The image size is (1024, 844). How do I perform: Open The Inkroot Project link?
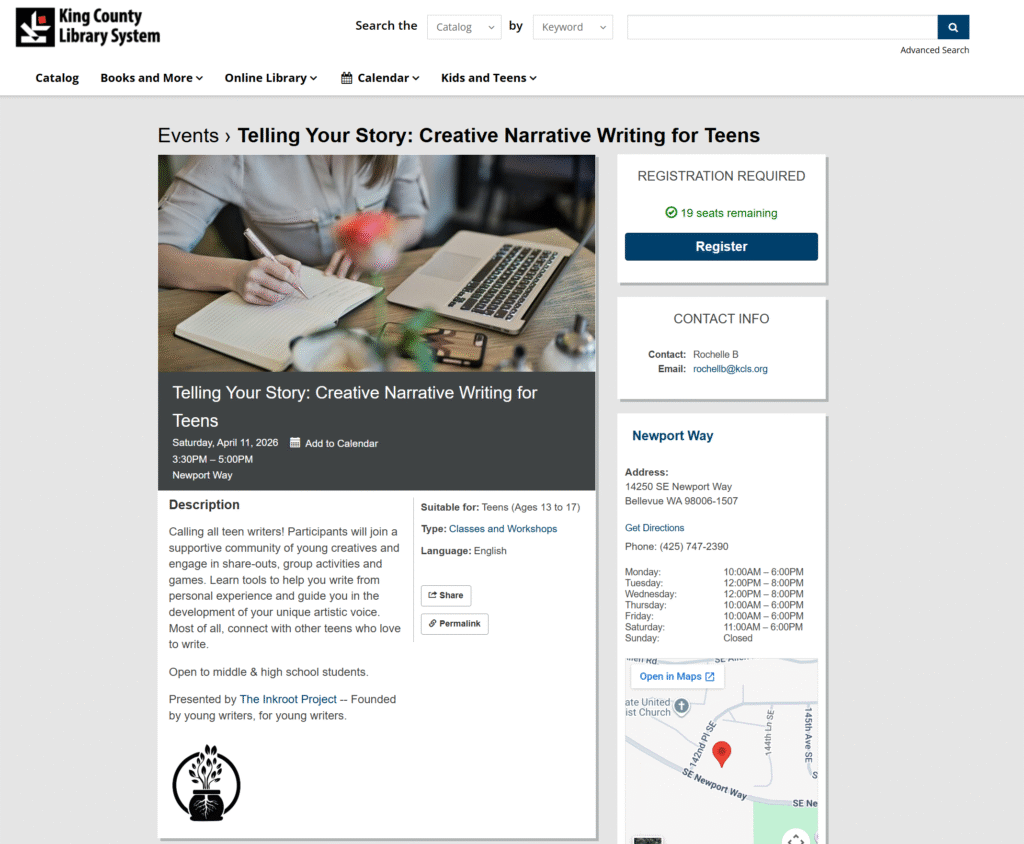tap(288, 700)
